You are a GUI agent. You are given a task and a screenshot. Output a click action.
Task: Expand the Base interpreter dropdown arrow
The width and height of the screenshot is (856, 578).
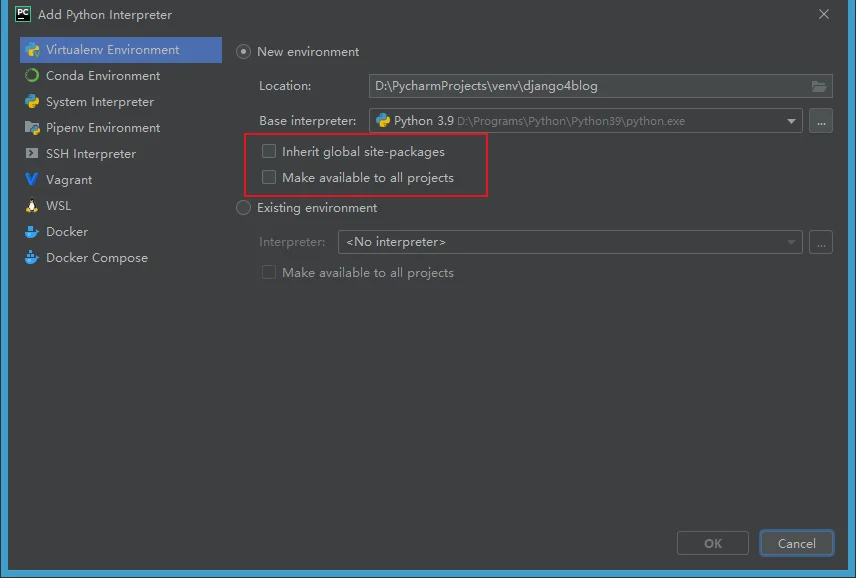pyautogui.click(x=791, y=121)
